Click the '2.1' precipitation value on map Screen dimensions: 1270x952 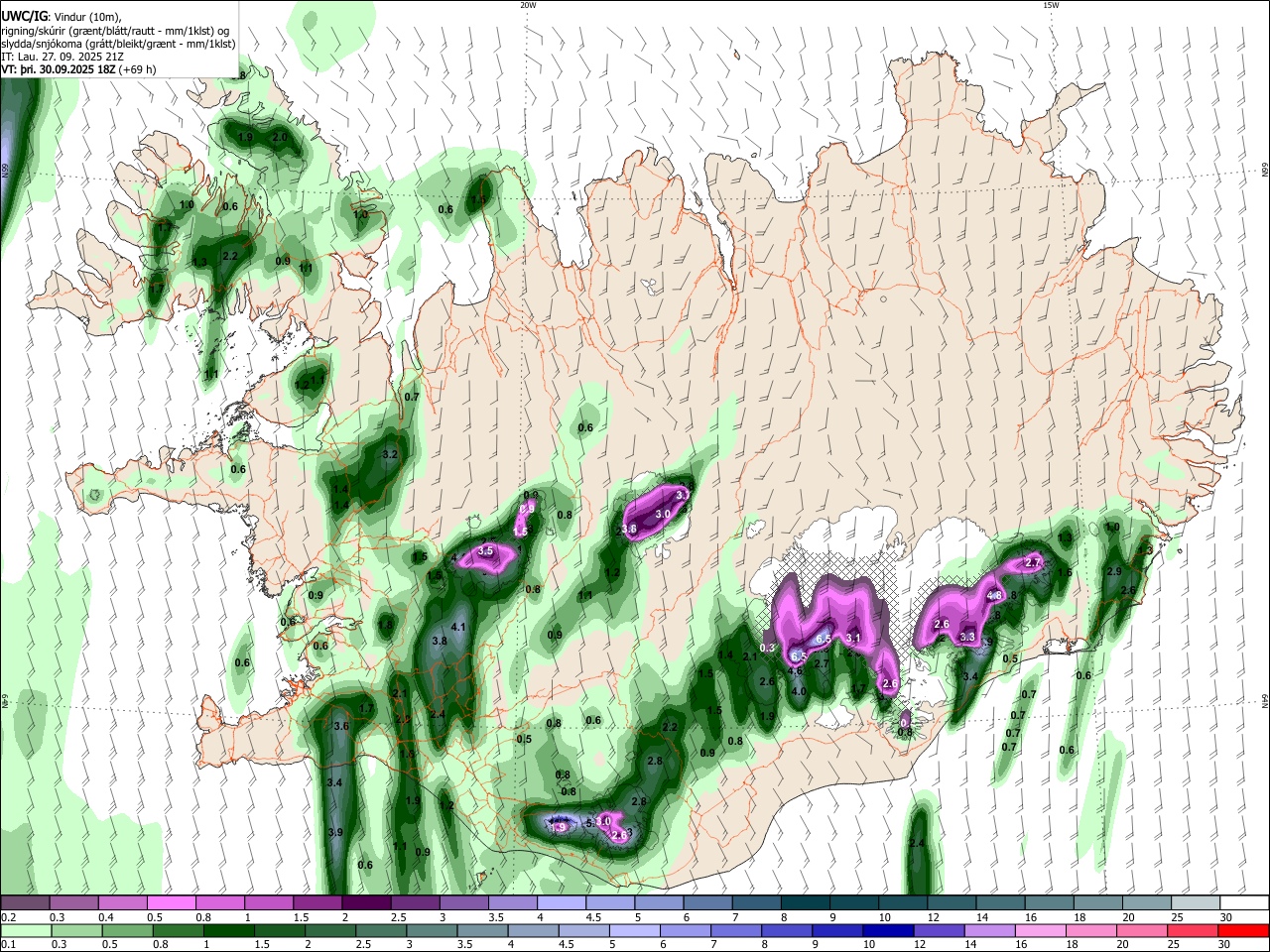(750, 656)
